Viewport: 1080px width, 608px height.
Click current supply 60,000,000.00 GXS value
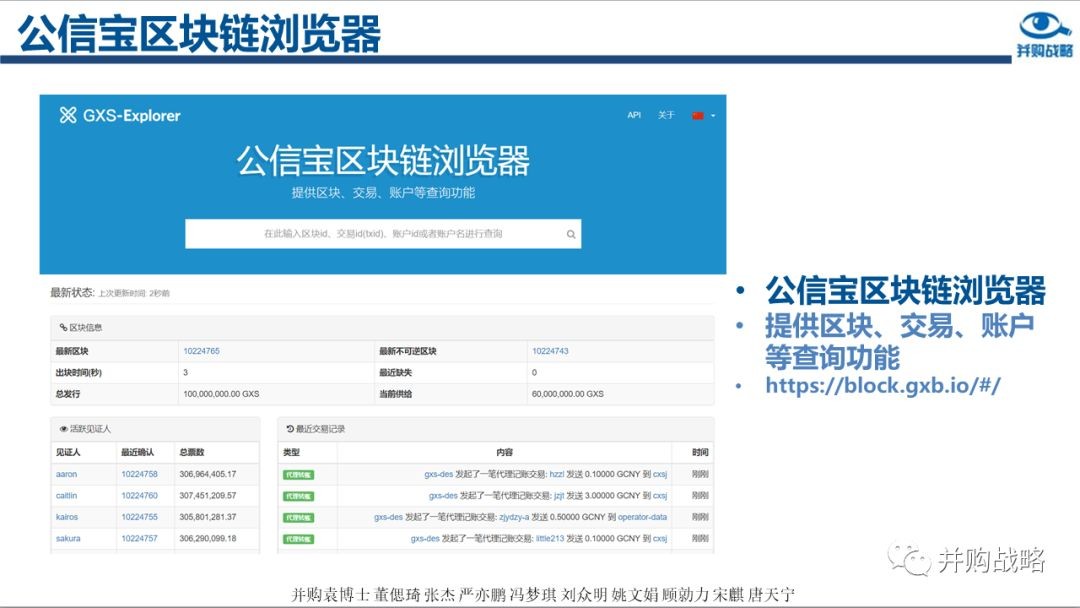point(568,395)
